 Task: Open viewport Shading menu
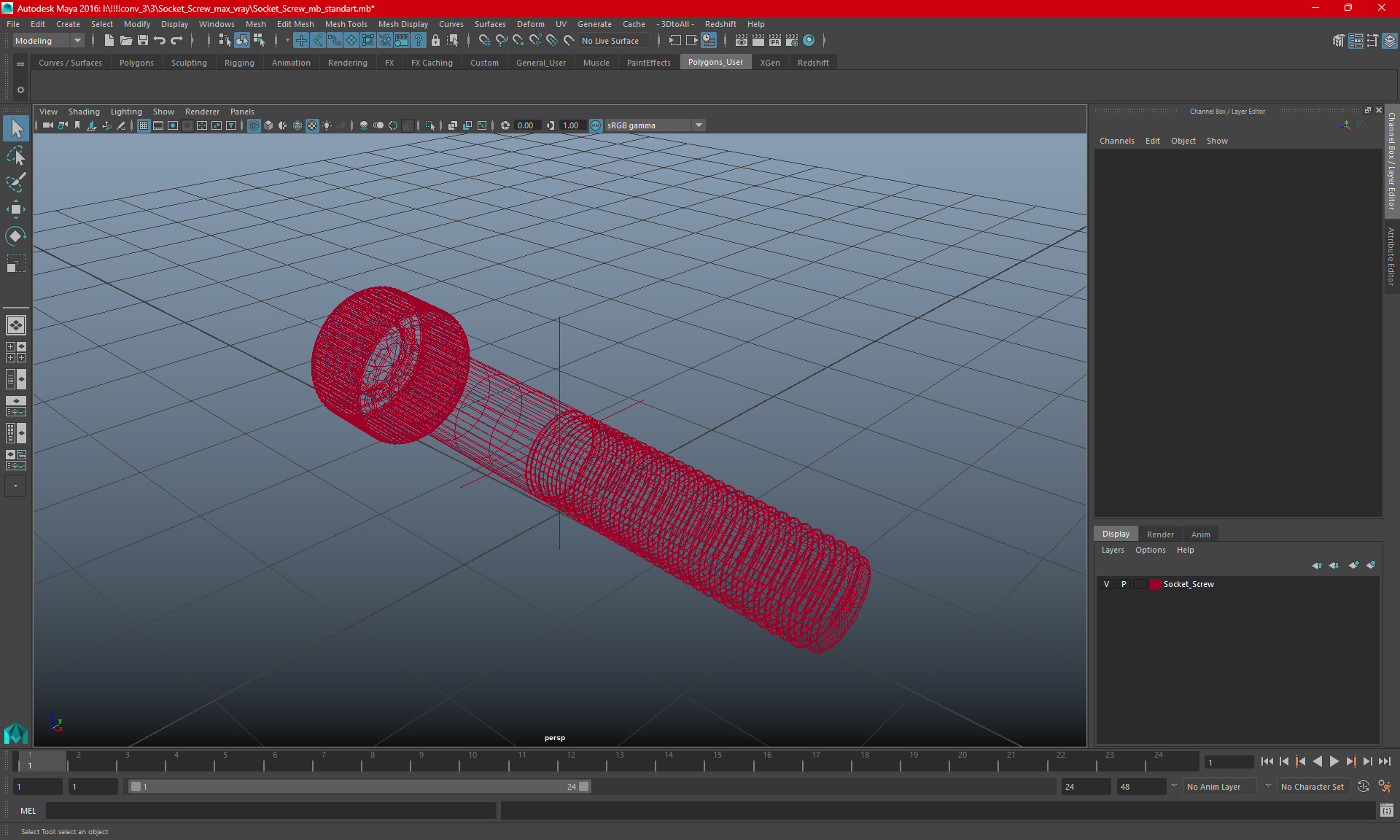tap(84, 112)
